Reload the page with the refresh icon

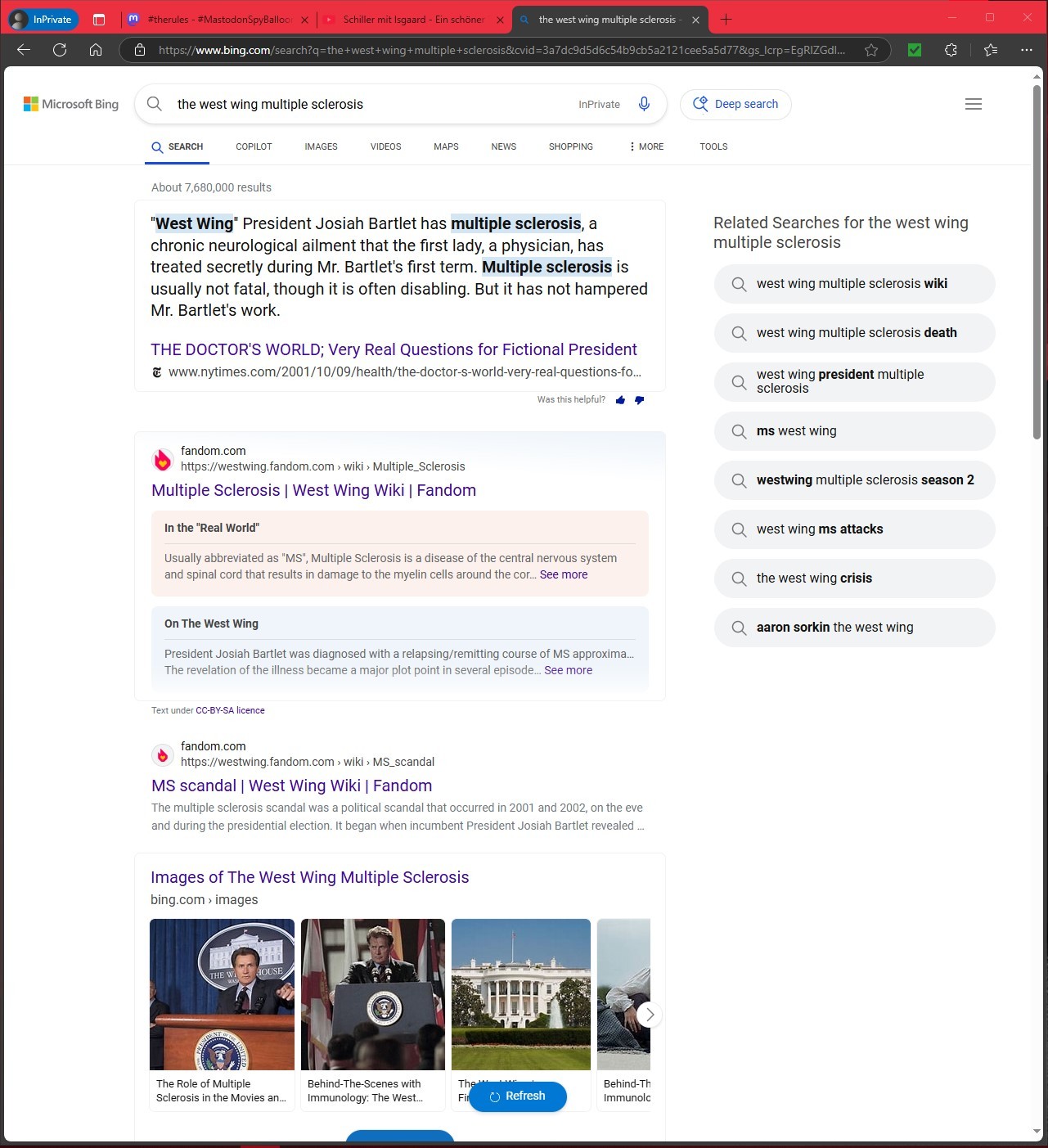click(x=60, y=50)
